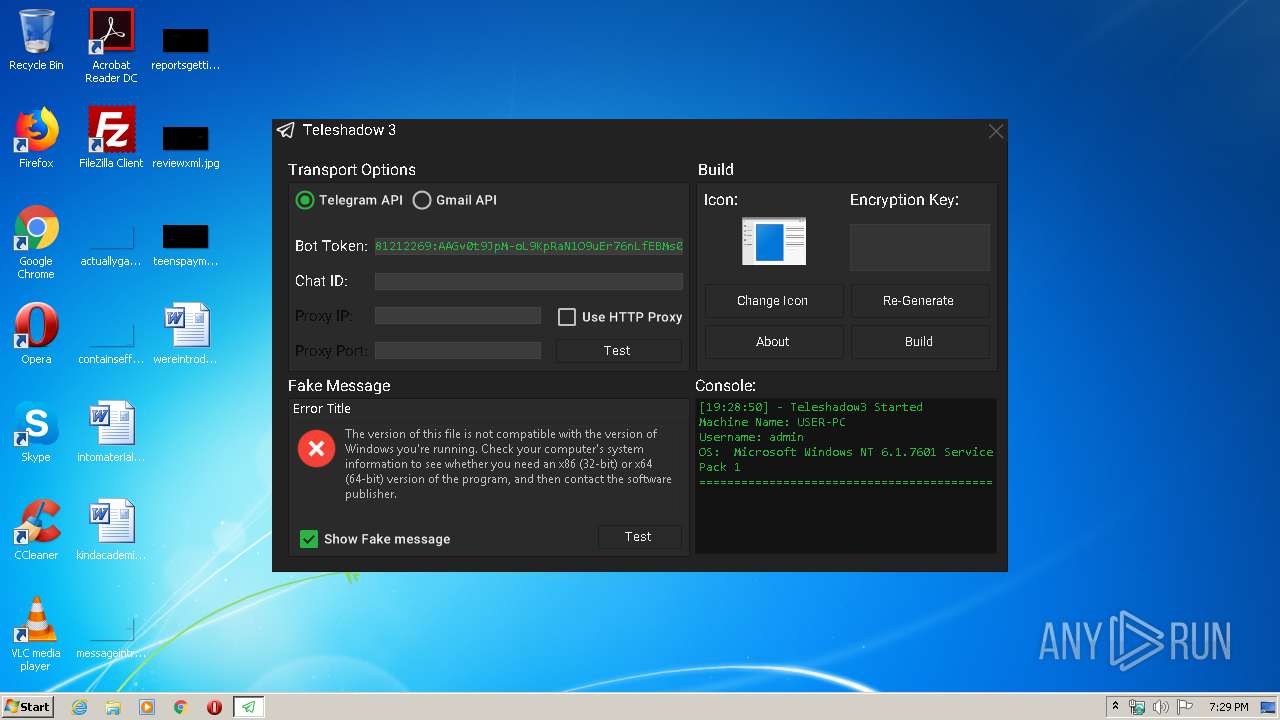Click the Test button beside Proxy Port
The image size is (1280, 720).
tap(618, 351)
